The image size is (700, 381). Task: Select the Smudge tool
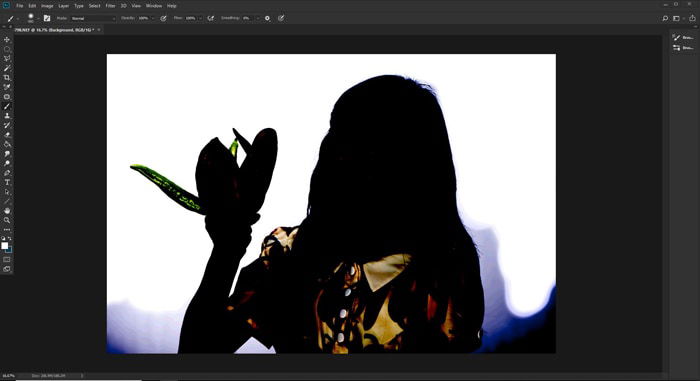point(7,154)
